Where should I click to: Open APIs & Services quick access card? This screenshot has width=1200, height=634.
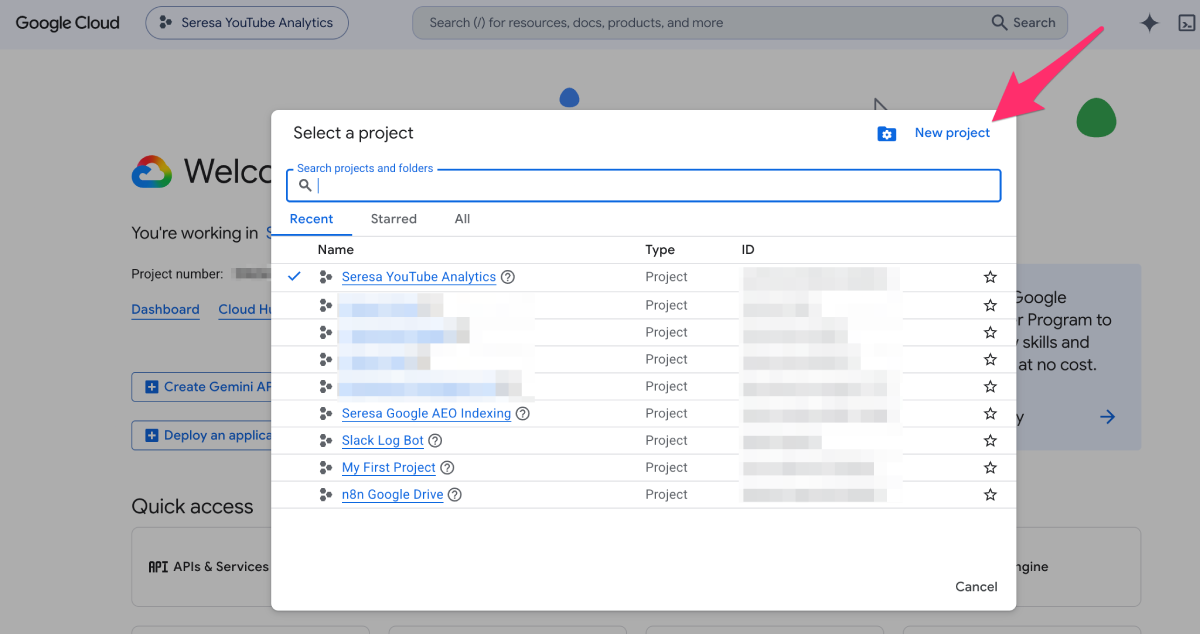201,567
